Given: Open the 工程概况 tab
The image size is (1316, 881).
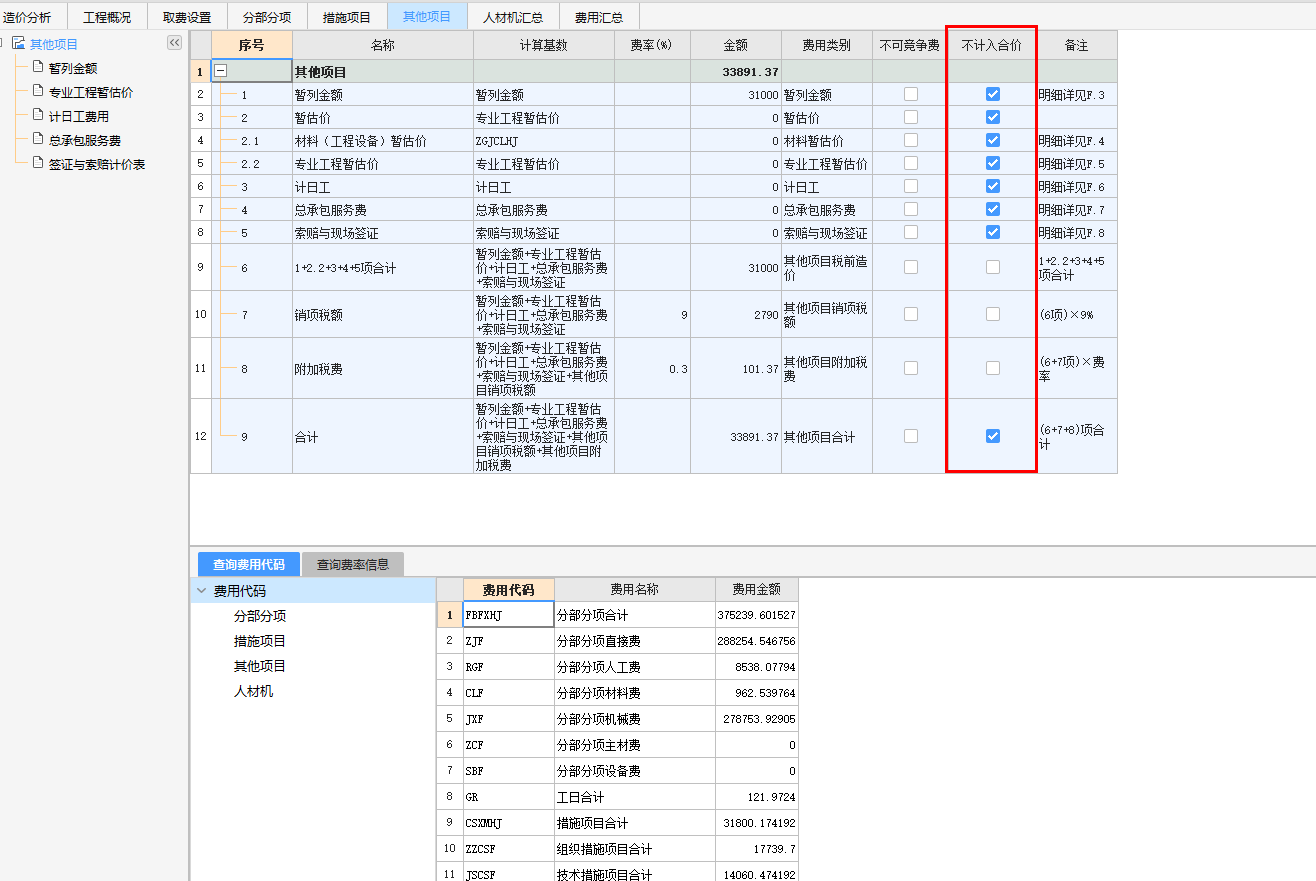Looking at the screenshot, I should [107, 17].
